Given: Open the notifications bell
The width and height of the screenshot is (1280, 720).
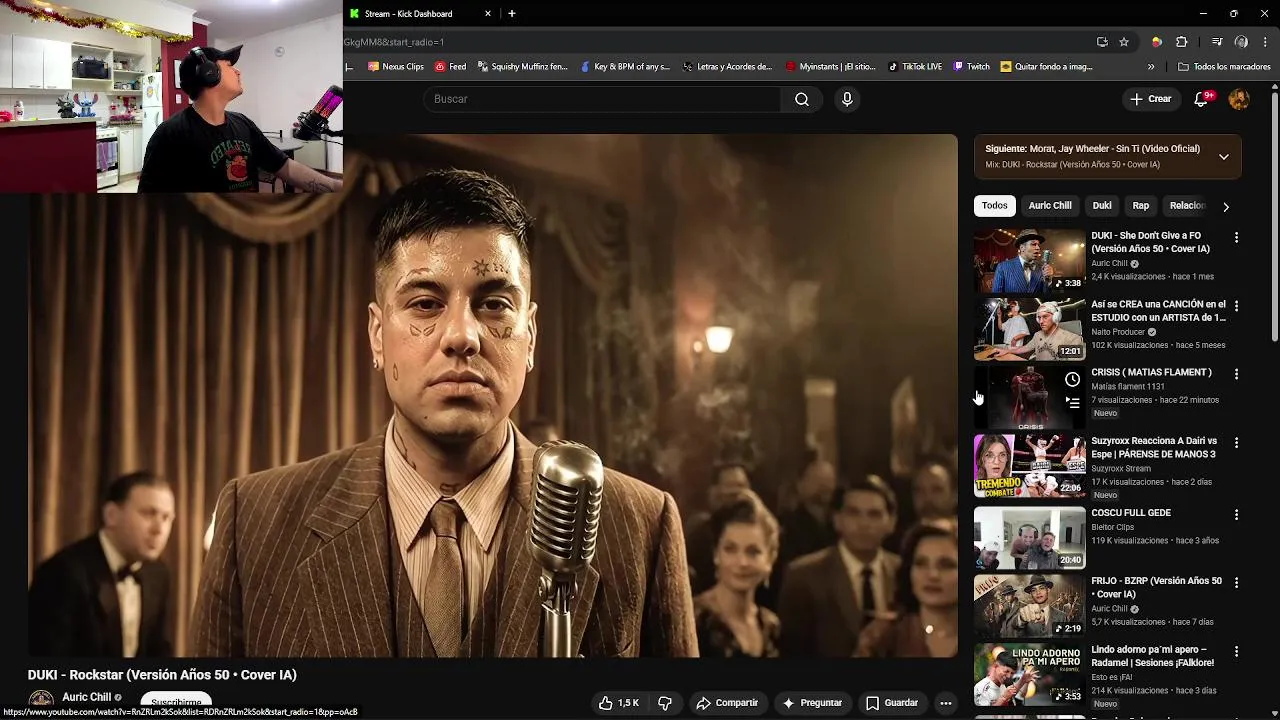Looking at the screenshot, I should click(x=1202, y=99).
